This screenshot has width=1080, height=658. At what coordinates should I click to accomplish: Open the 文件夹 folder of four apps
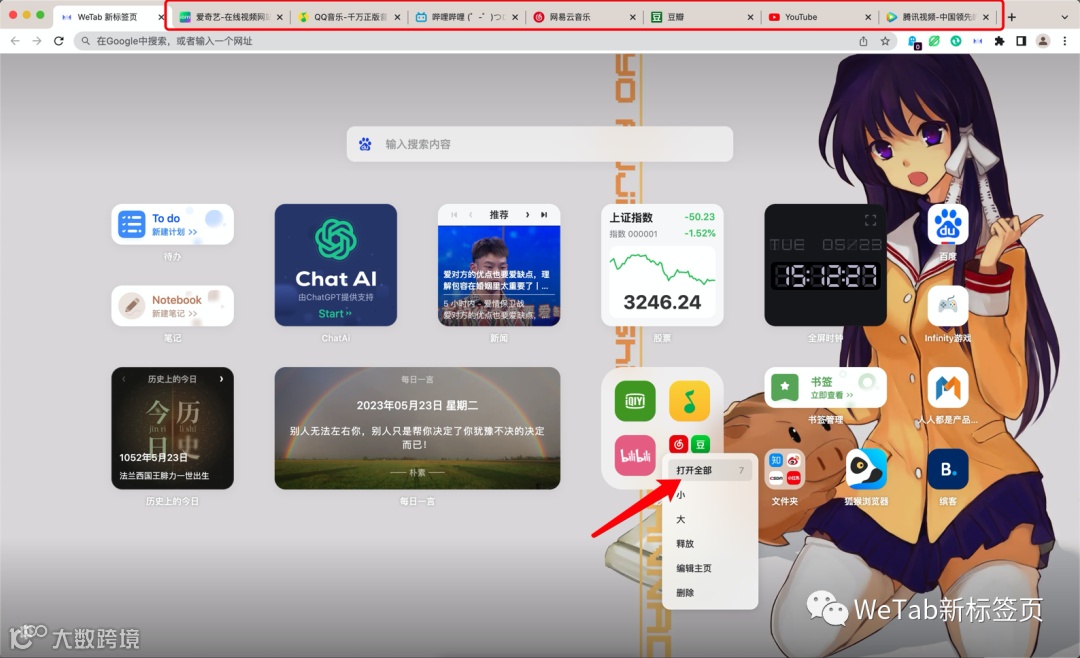(x=785, y=469)
